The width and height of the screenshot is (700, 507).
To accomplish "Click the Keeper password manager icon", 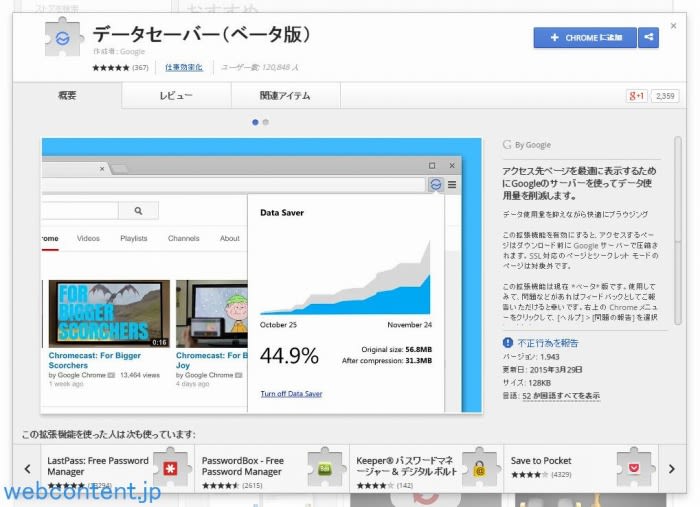I will pos(480,467).
